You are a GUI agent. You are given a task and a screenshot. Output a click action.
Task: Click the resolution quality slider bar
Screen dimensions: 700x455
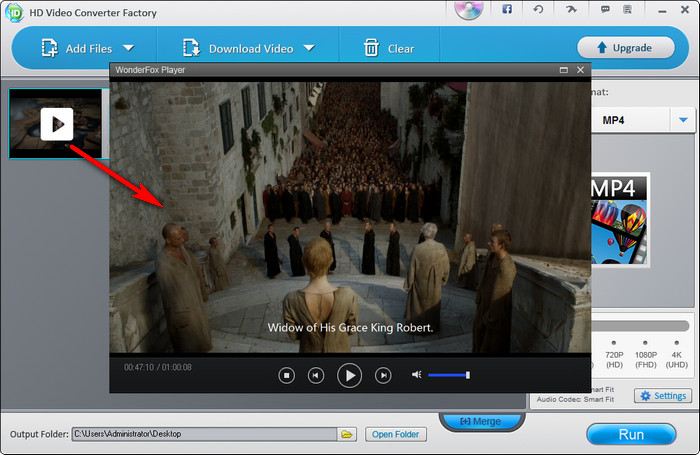[x=641, y=326]
